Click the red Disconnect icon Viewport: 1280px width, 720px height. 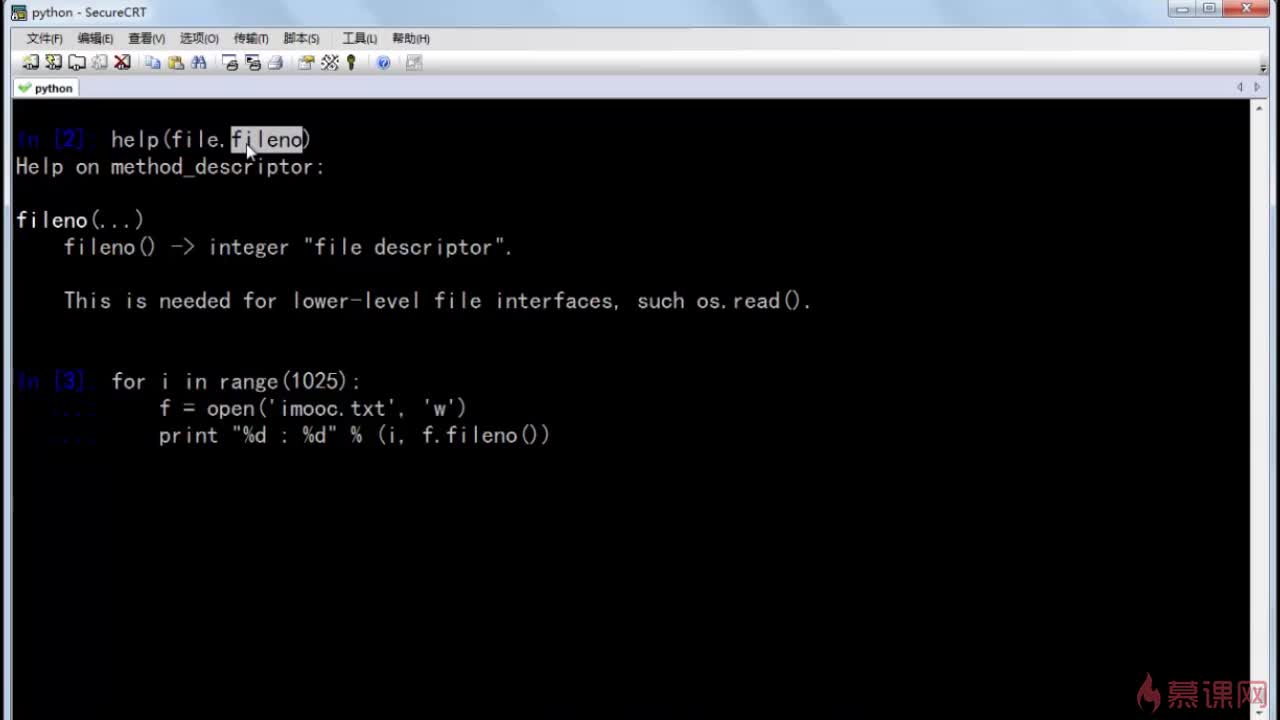click(122, 62)
